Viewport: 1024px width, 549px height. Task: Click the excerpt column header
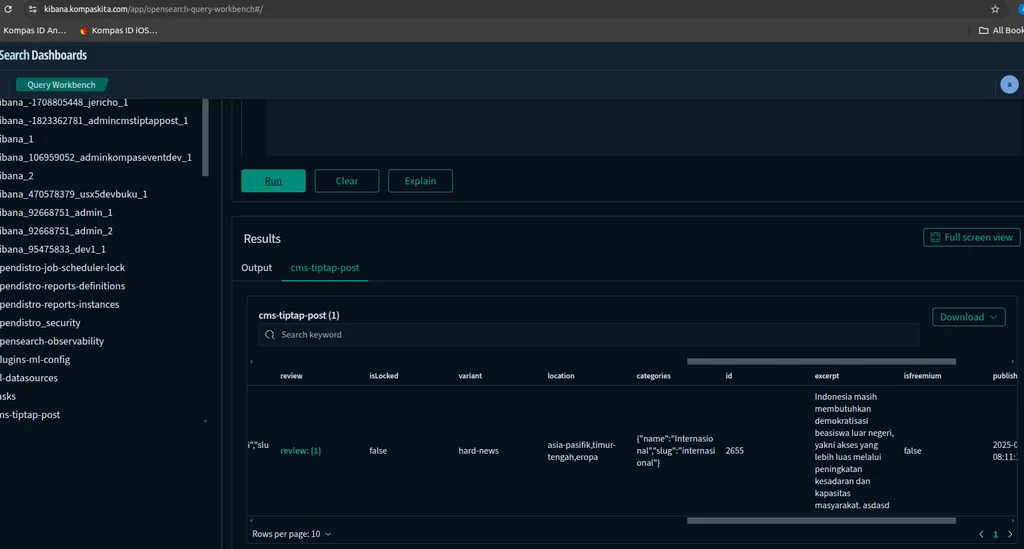pyautogui.click(x=827, y=376)
